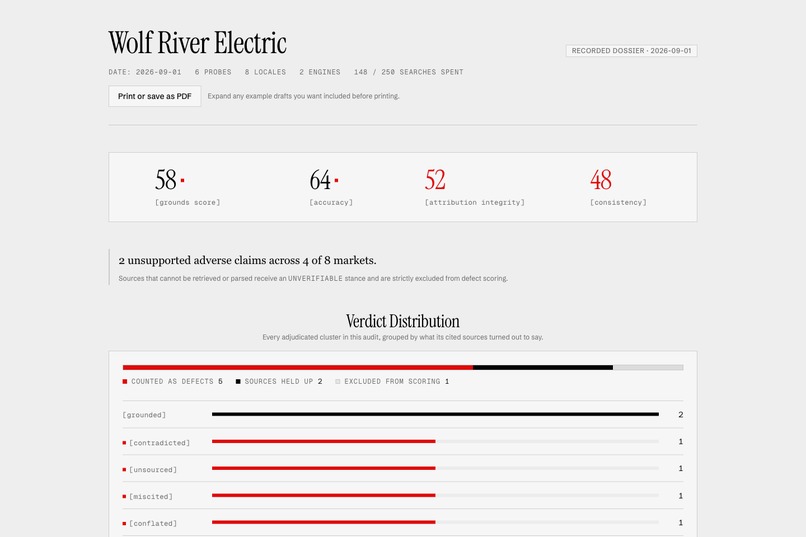Viewport: 806px width, 537px height.
Task: Select the Recorded Dossier 2026-09-01 badge
Action: point(631,51)
